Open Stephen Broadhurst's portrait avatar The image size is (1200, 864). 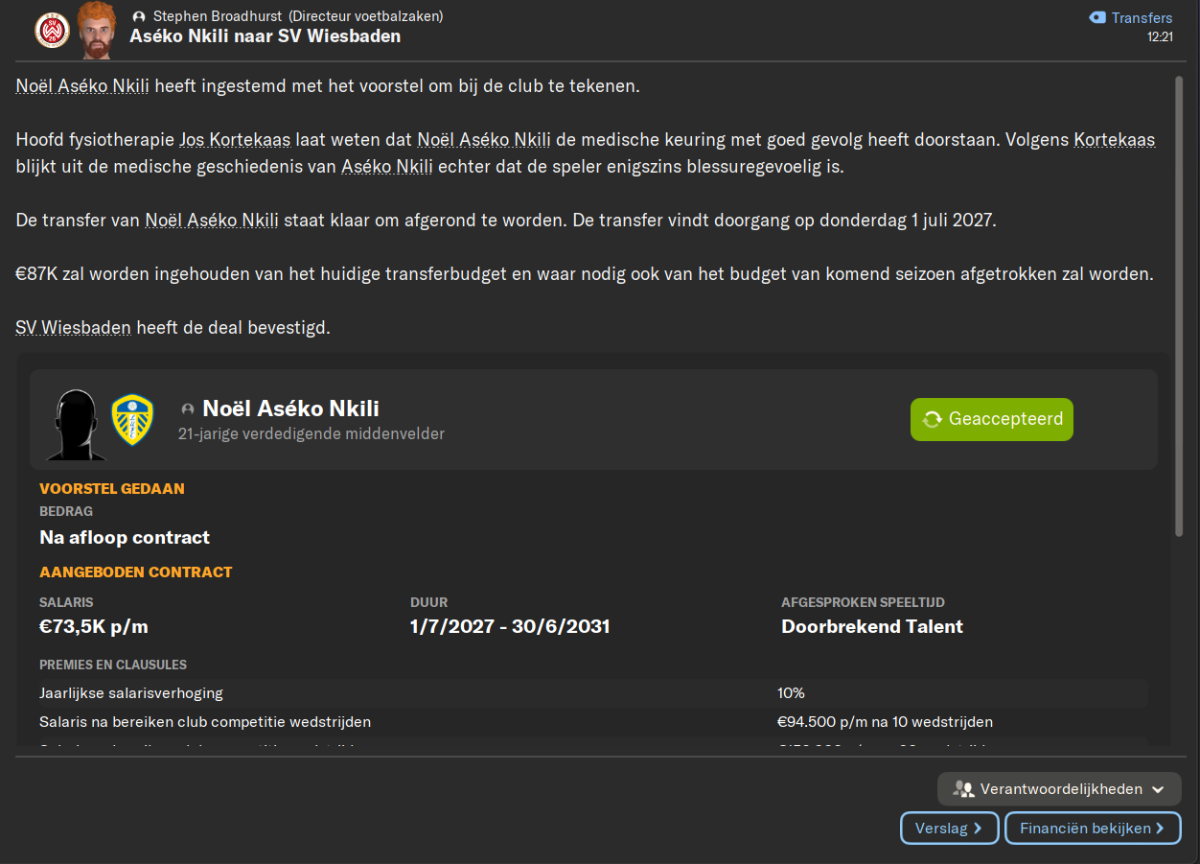coord(96,30)
